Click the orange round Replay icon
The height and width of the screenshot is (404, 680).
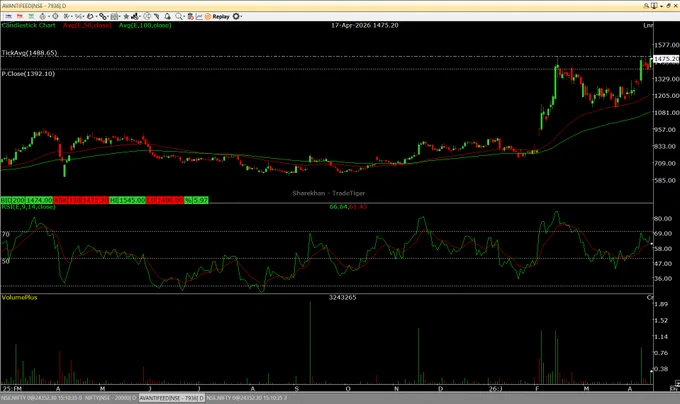pyautogui.click(x=208, y=16)
